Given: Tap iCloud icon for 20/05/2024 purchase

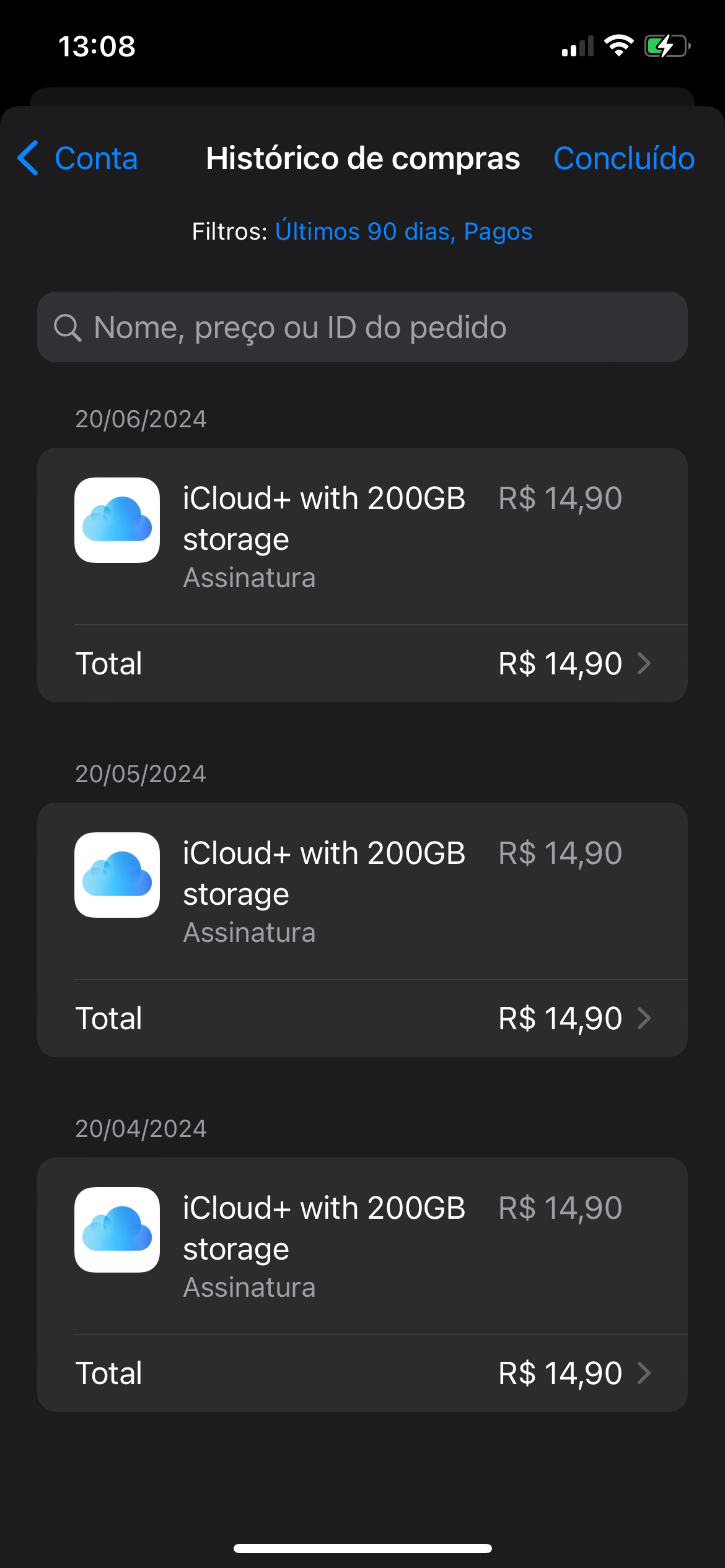Looking at the screenshot, I should [x=117, y=875].
